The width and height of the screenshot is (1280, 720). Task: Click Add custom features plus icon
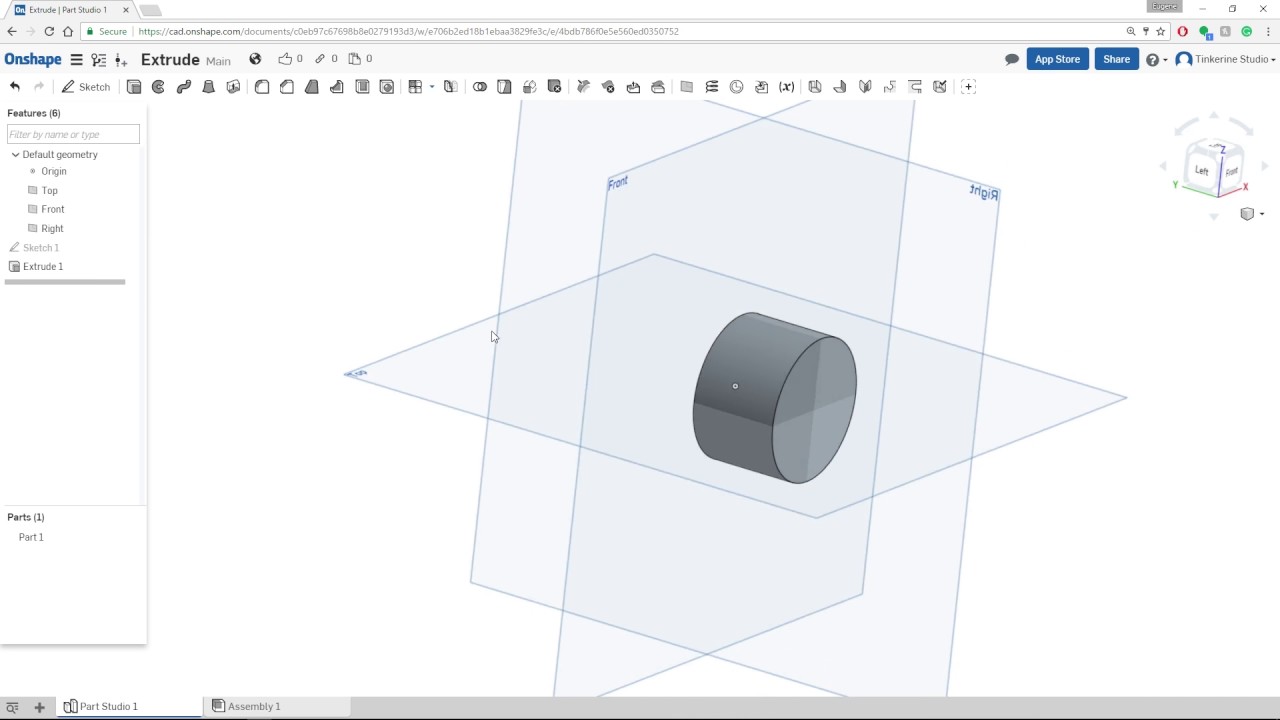pyautogui.click(x=968, y=87)
